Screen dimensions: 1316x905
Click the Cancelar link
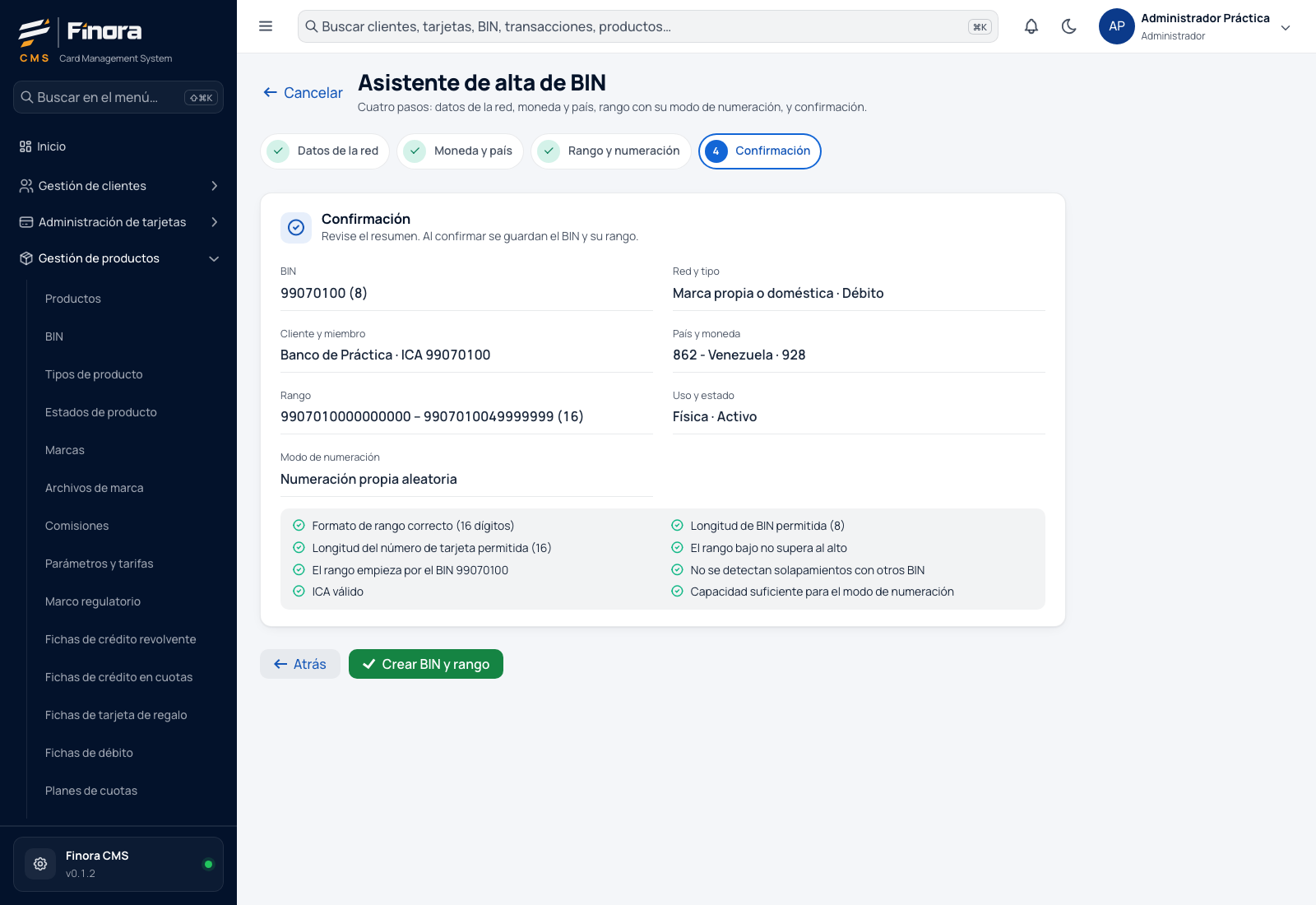click(x=303, y=93)
